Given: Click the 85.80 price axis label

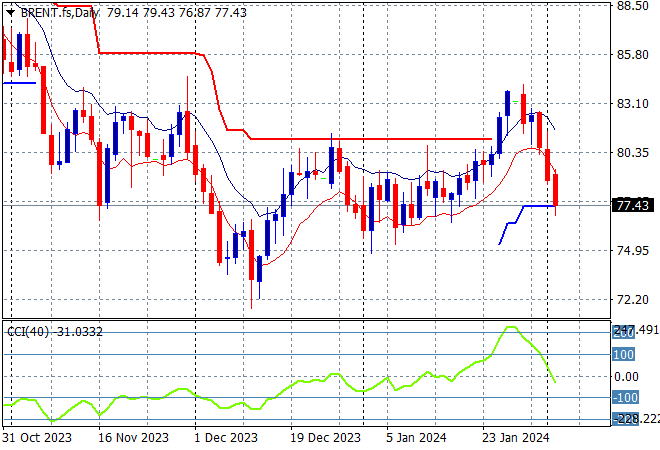Looking at the screenshot, I should (x=633, y=55).
